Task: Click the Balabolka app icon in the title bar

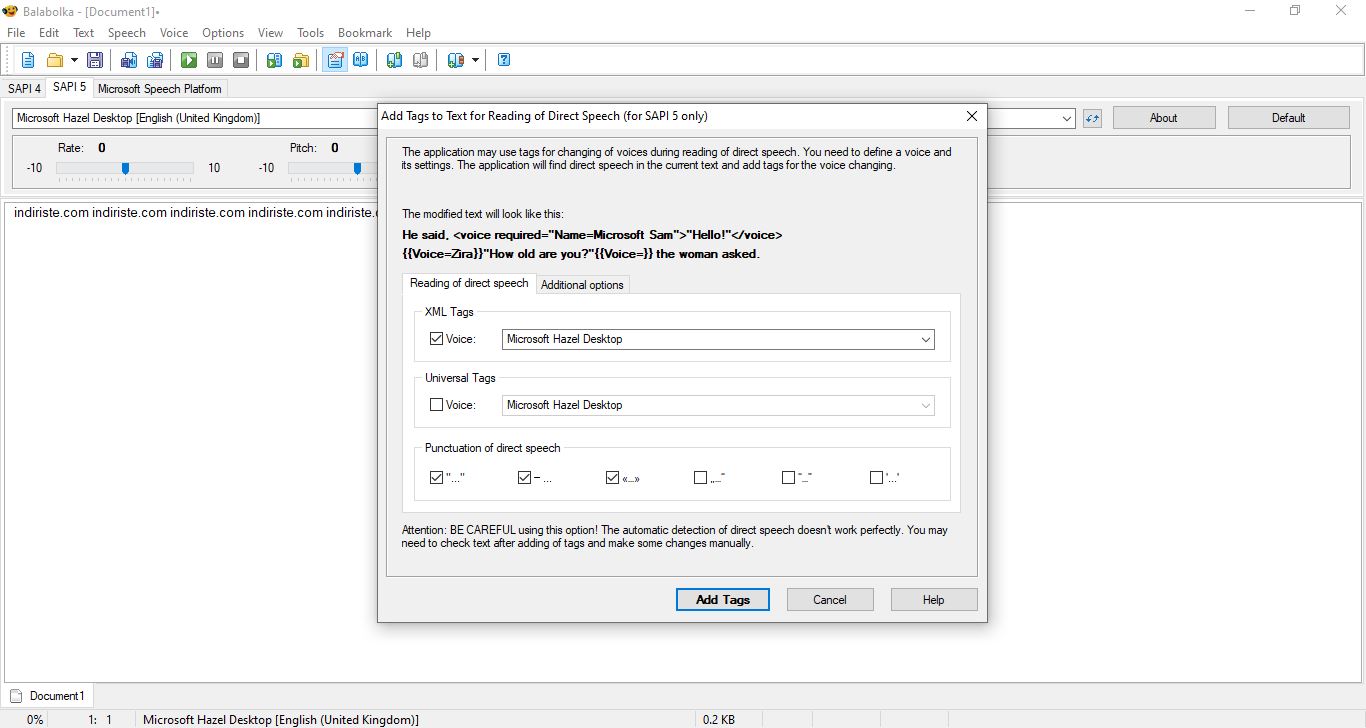Action: (11, 11)
